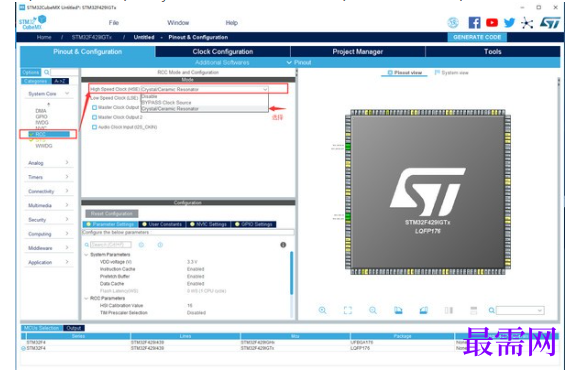This screenshot has width=575, height=373.
Task: Open the Twitter link icon
Action: pyautogui.click(x=509, y=23)
